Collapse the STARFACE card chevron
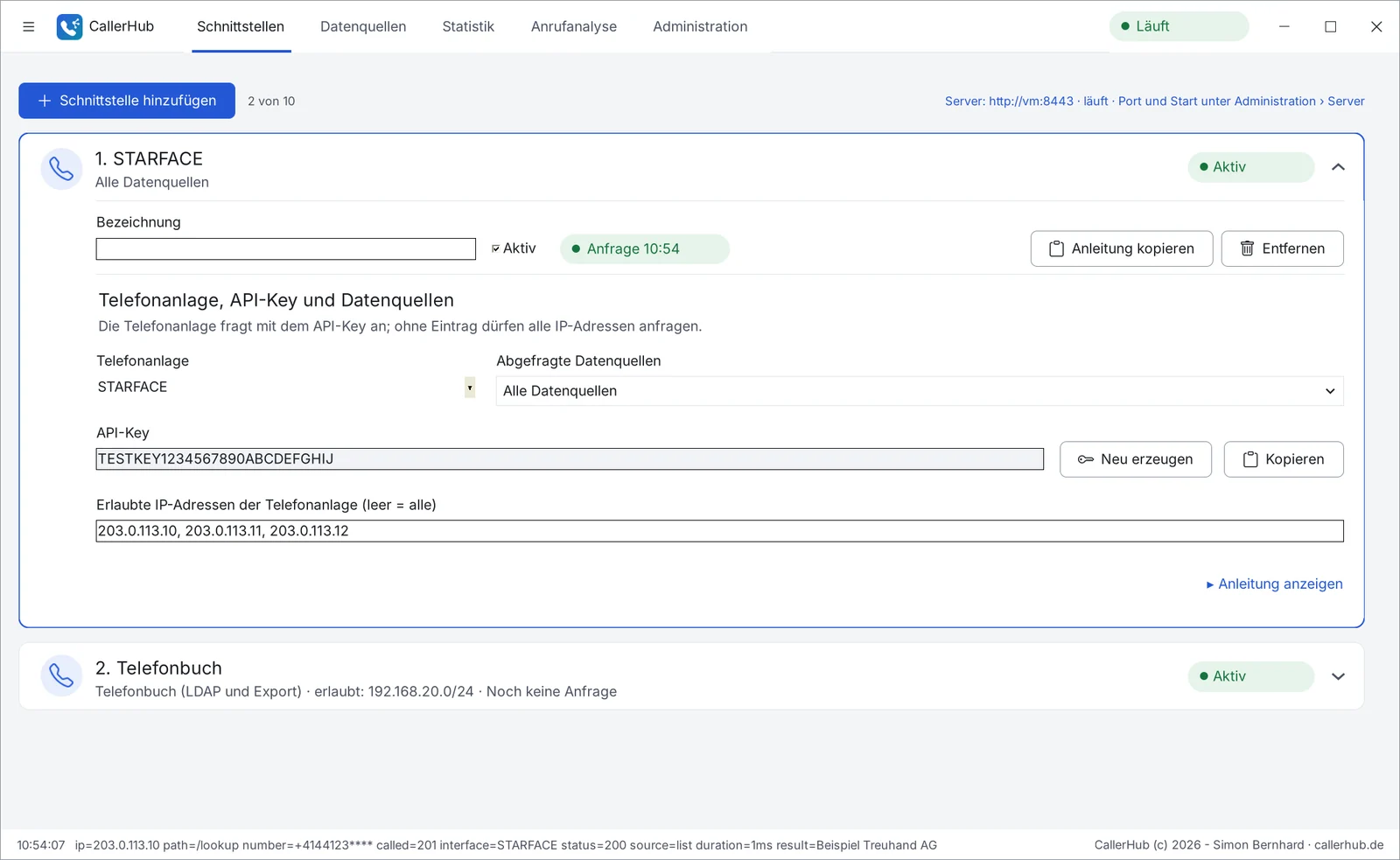Viewport: 1400px width, 860px height. [1338, 167]
